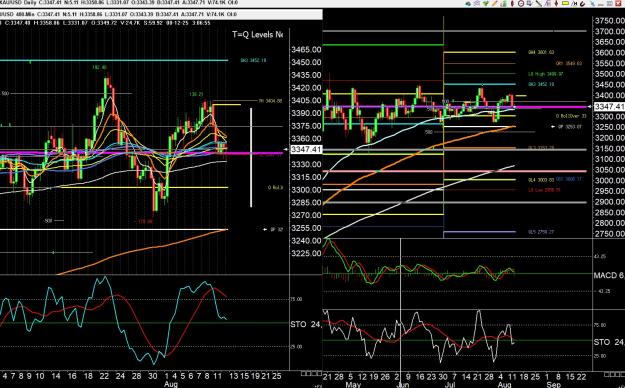Image resolution: width=625 pixels, height=388 pixels.
Task: Click the 'STO 24,' label on right chart
Action: pyautogui.click(x=609, y=342)
